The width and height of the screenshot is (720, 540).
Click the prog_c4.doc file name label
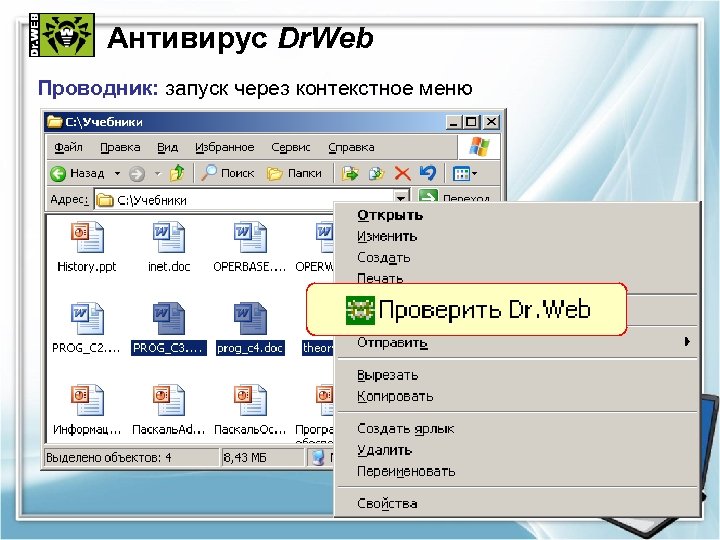tap(250, 348)
